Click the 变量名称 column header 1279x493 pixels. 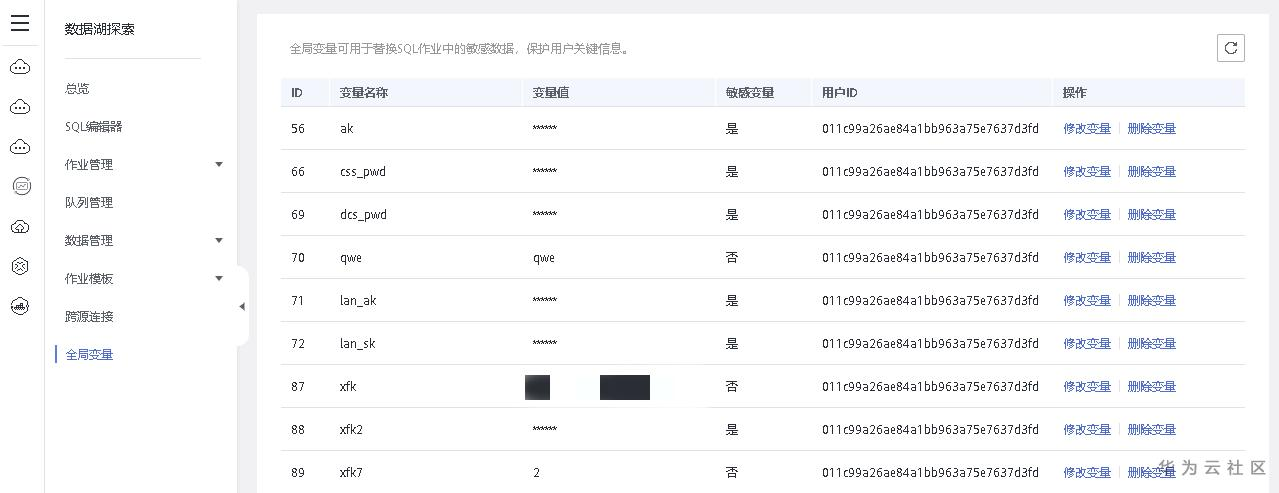364,93
